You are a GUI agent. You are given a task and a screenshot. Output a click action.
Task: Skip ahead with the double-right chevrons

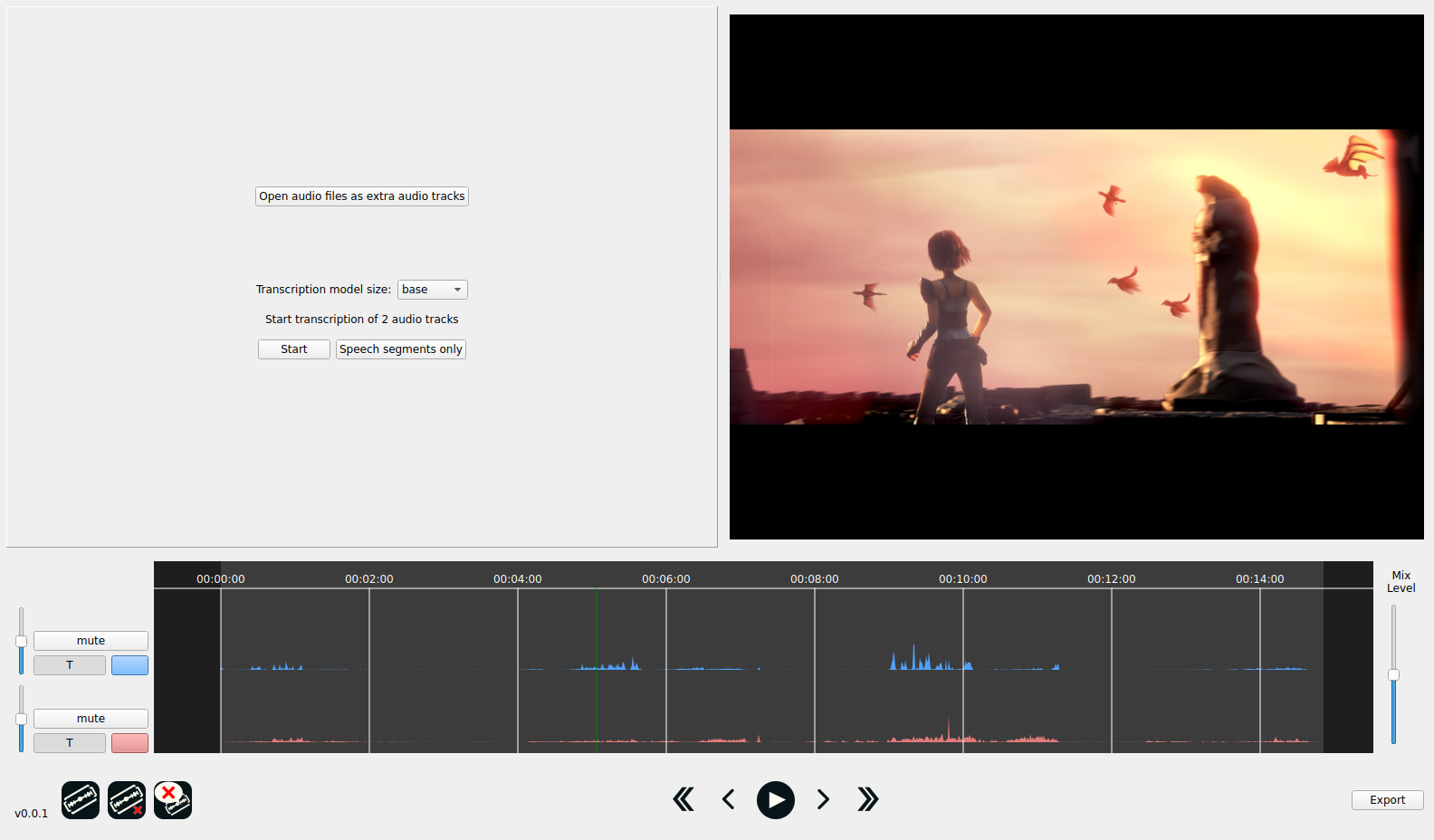coord(867,799)
